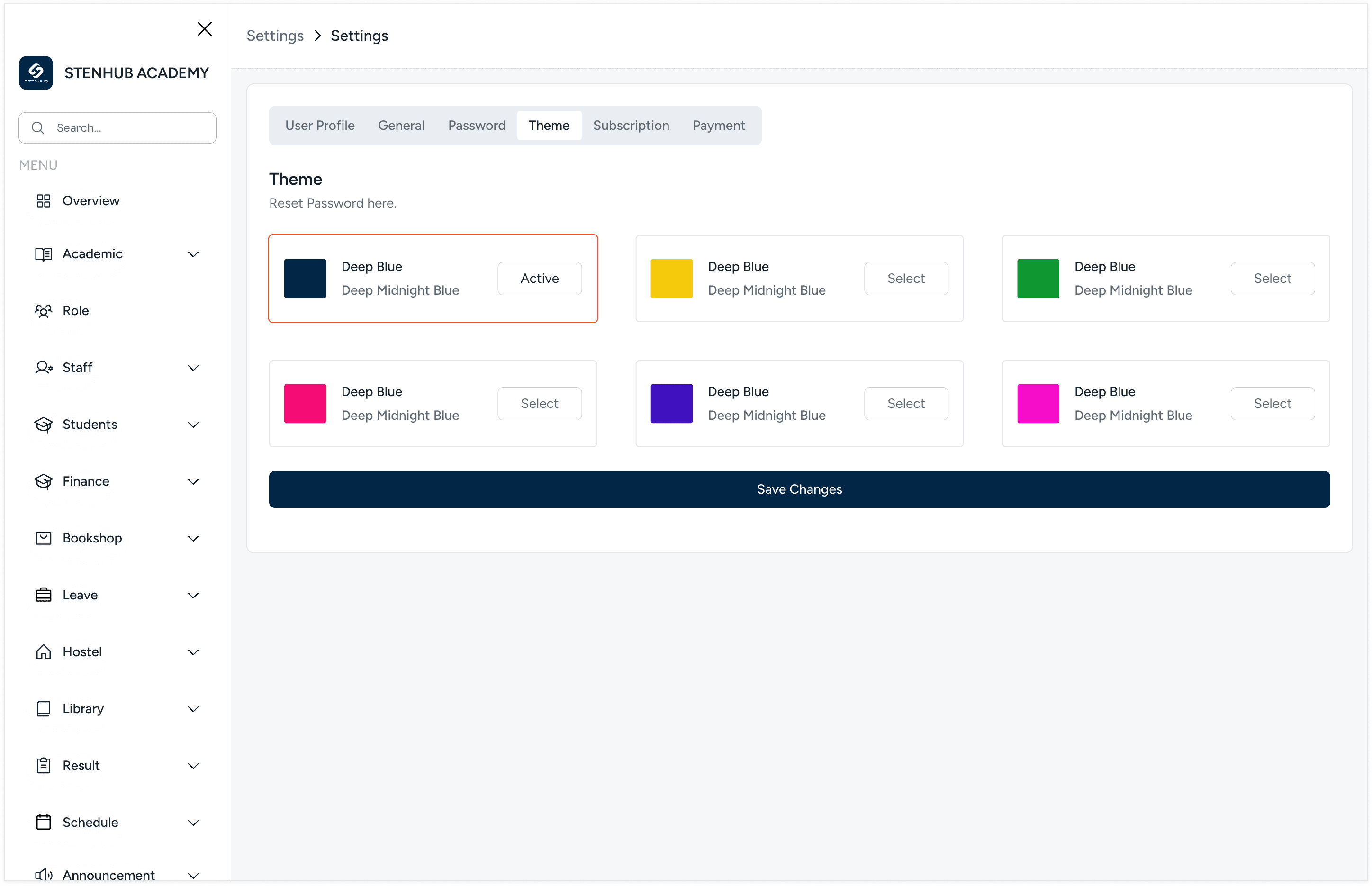Click the Result clipboard icon

[x=43, y=765]
